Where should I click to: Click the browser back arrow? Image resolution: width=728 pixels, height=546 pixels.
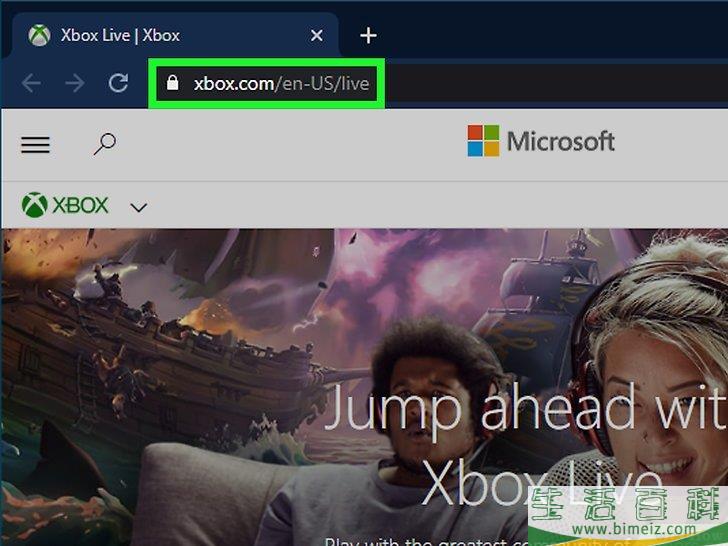pyautogui.click(x=31, y=84)
